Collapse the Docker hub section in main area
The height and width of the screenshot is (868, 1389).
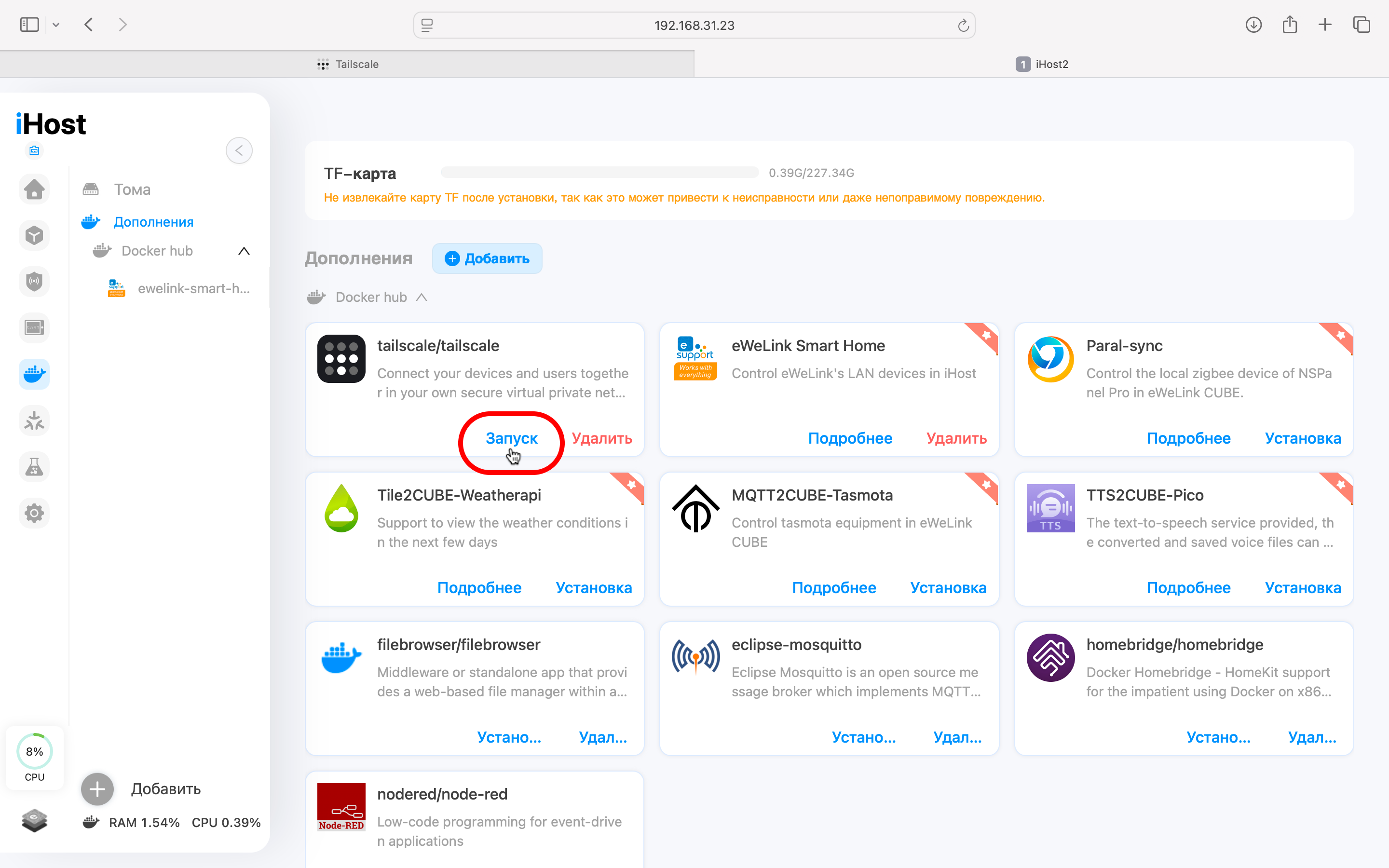422,298
